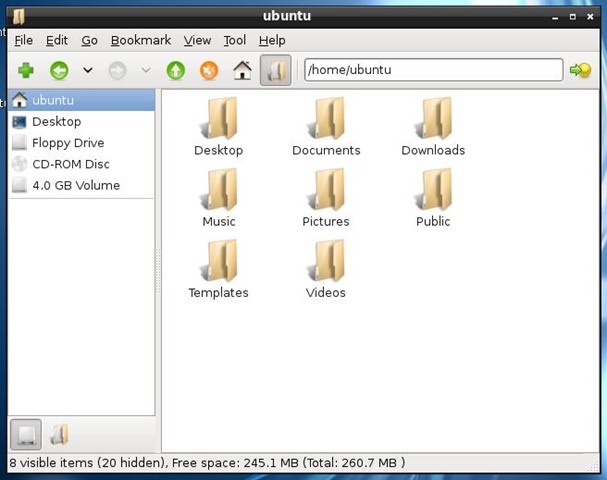Open the Bookmark menu
The width and height of the screenshot is (607, 480).
coord(141,40)
